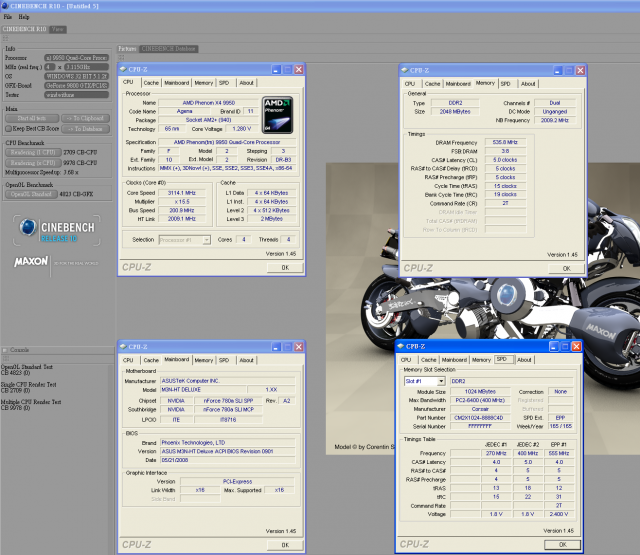Click the To Clipboard button
The height and width of the screenshot is (555, 640).
click(85, 118)
